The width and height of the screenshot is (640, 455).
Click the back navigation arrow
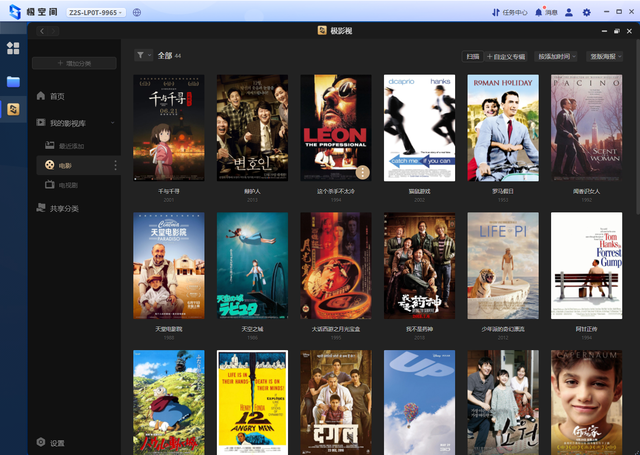coord(42,31)
